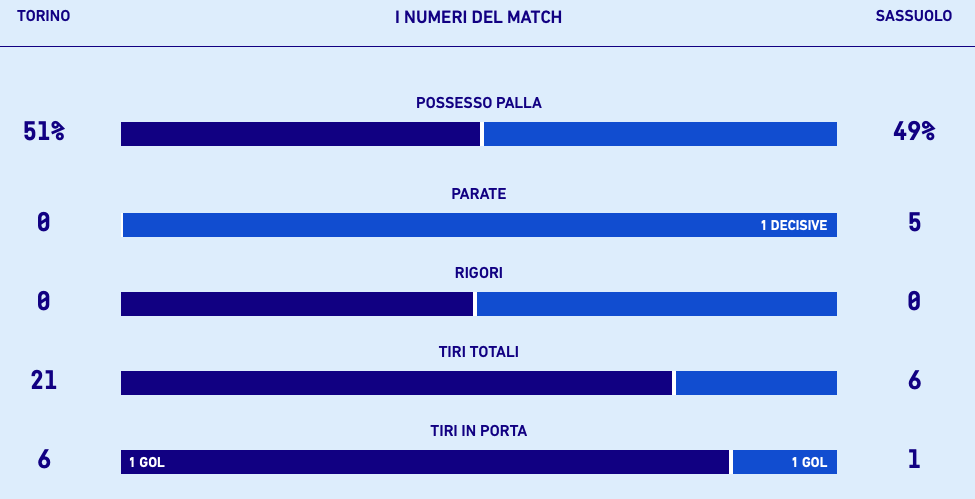Click the PARATE stat label

tap(478, 194)
